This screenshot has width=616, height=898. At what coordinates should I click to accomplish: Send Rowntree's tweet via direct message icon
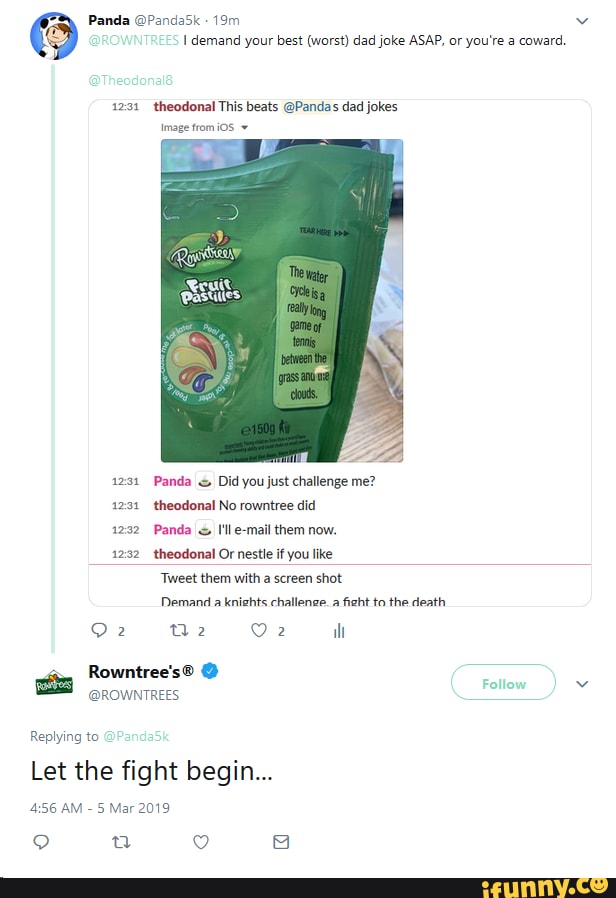click(x=281, y=842)
